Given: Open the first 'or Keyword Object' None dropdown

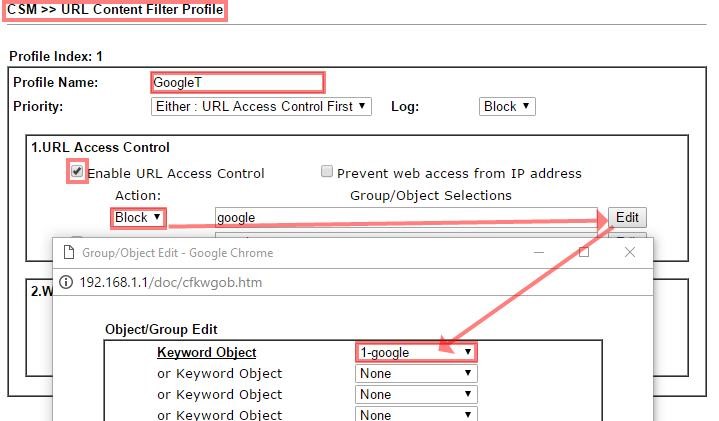Looking at the screenshot, I should [416, 374].
